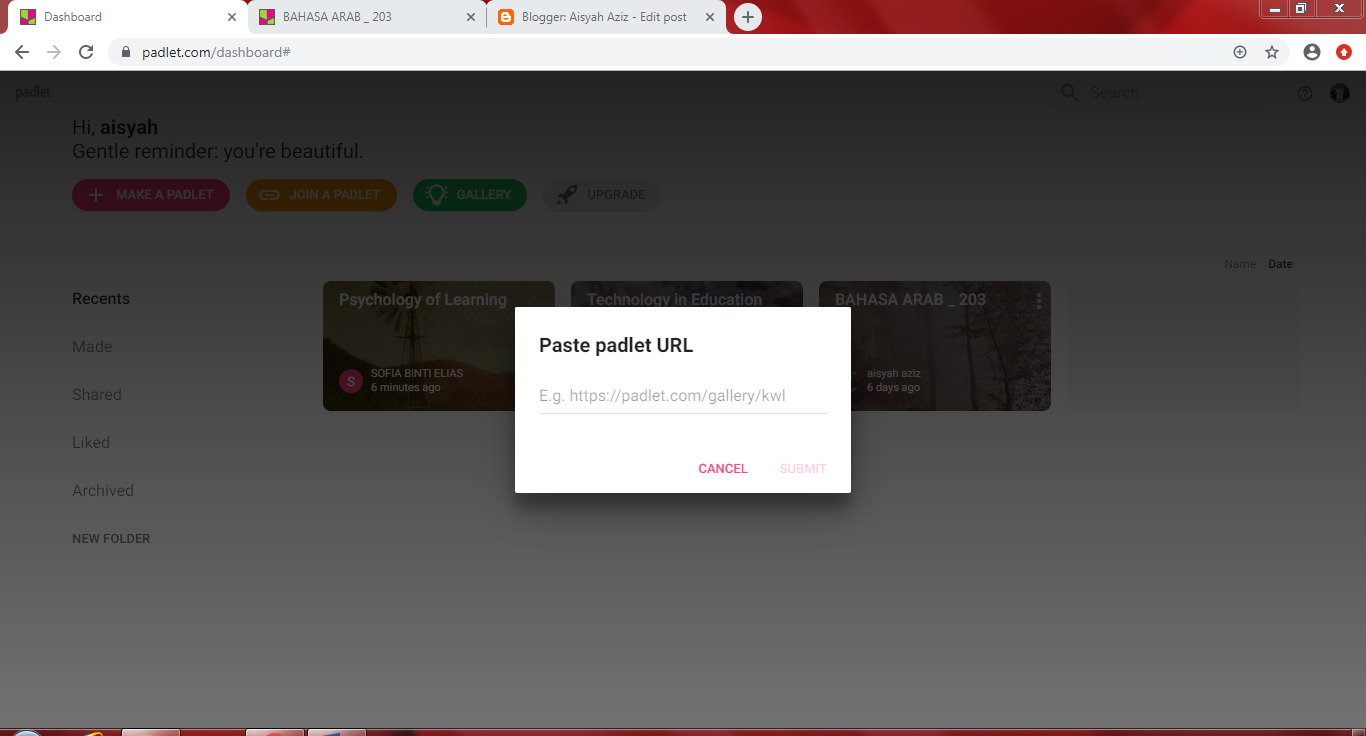Screen dimensions: 1366x736
Task: Sort padlets by Date
Action: point(1280,264)
